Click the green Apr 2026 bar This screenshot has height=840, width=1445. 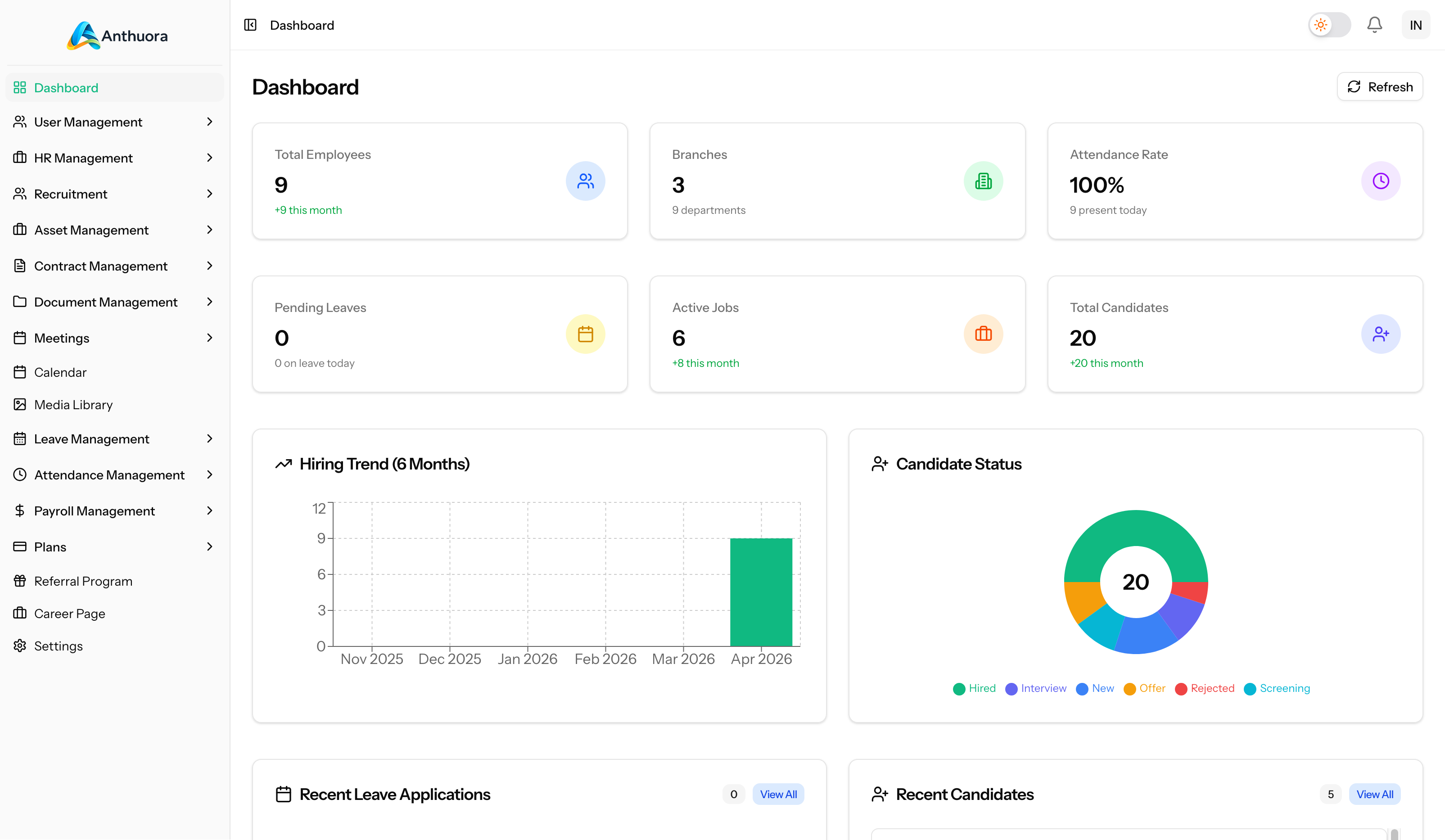(760, 592)
